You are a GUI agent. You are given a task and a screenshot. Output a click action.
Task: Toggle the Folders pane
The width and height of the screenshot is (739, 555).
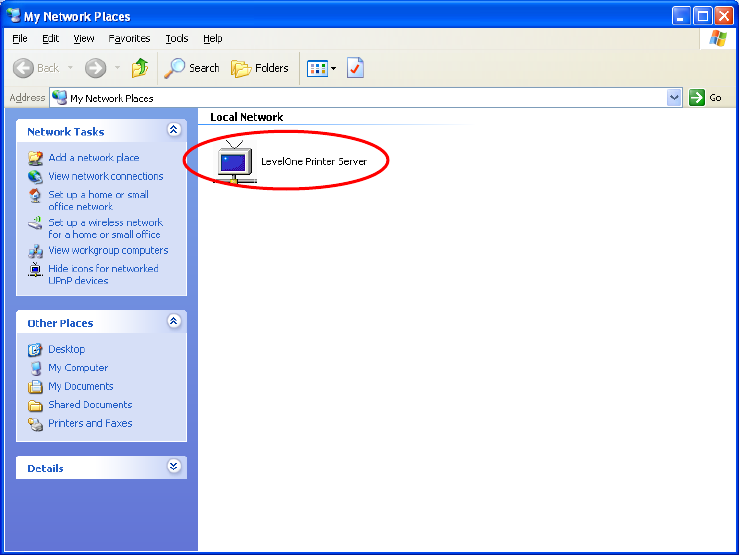coord(260,68)
